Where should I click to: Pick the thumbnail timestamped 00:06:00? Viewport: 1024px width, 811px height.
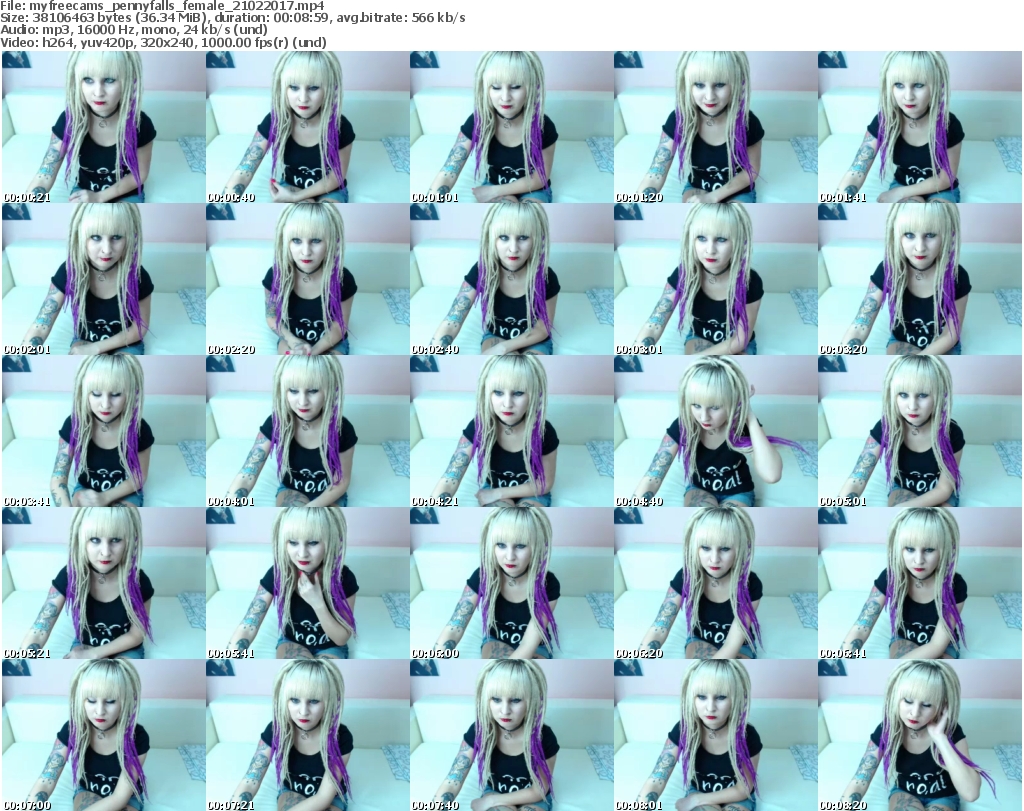tap(511, 583)
